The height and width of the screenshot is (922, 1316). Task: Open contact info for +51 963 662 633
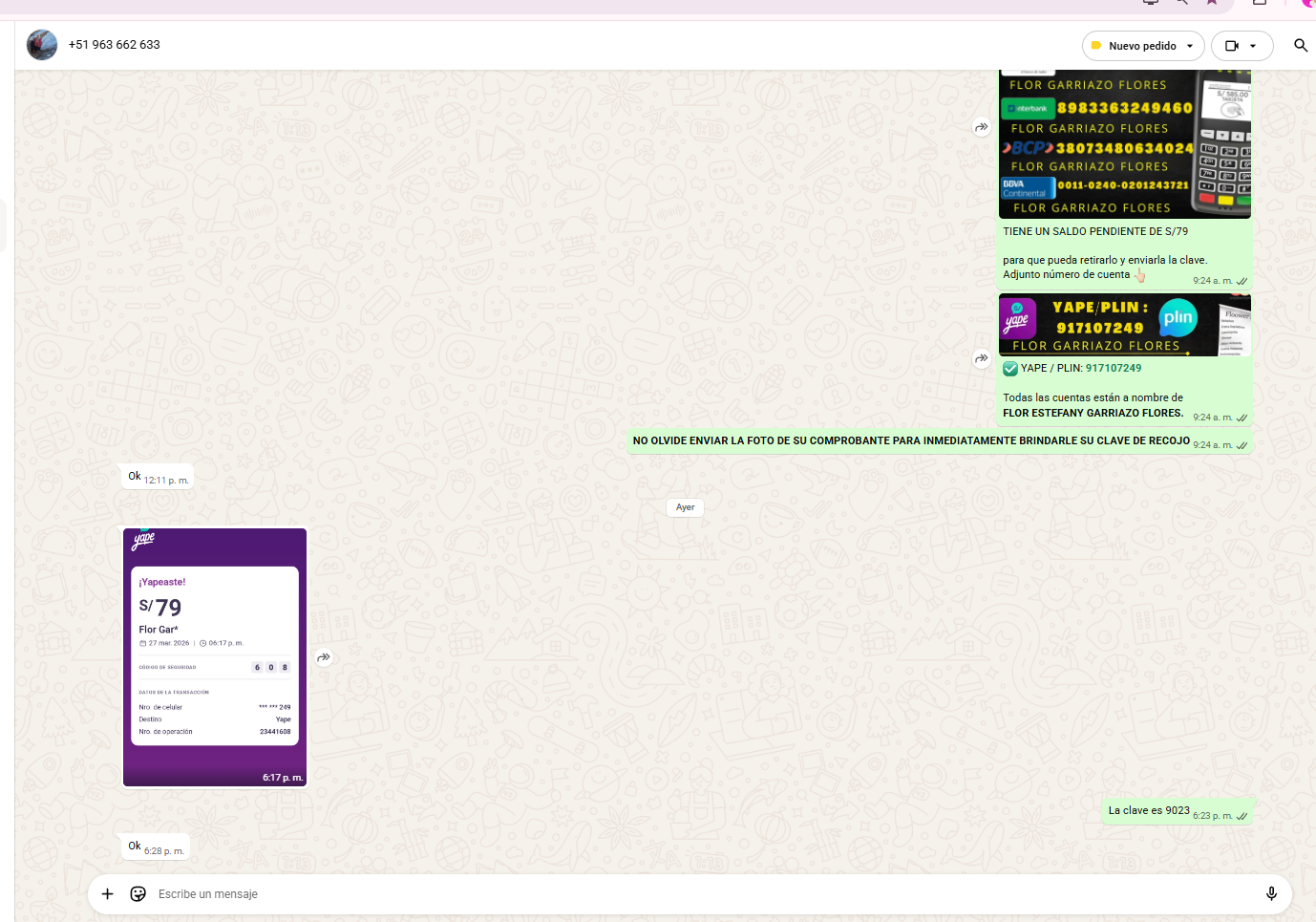(115, 45)
